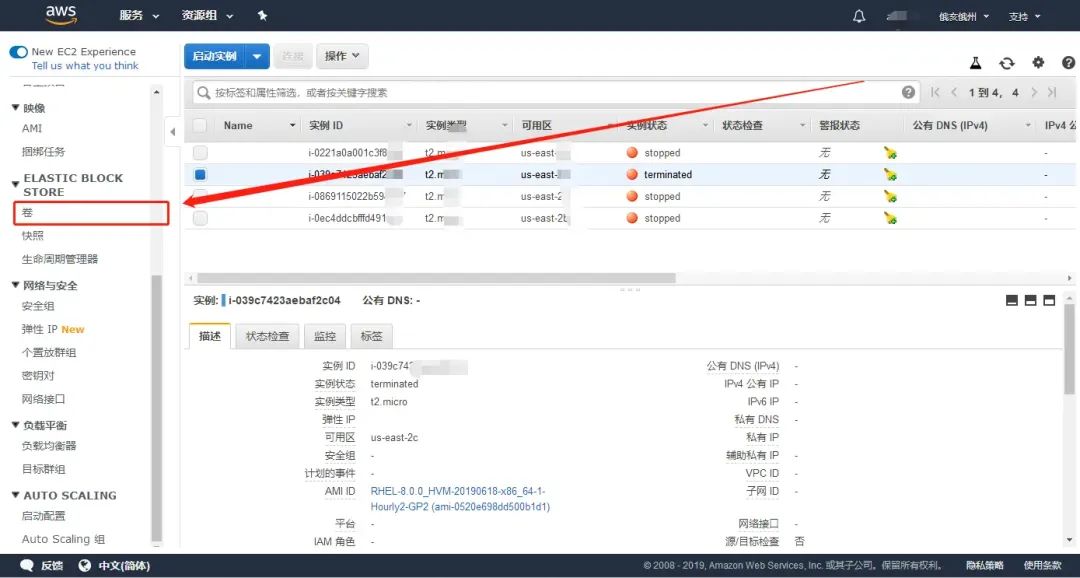
Task: Collapse the 负载平衡 section
Action: point(16,425)
